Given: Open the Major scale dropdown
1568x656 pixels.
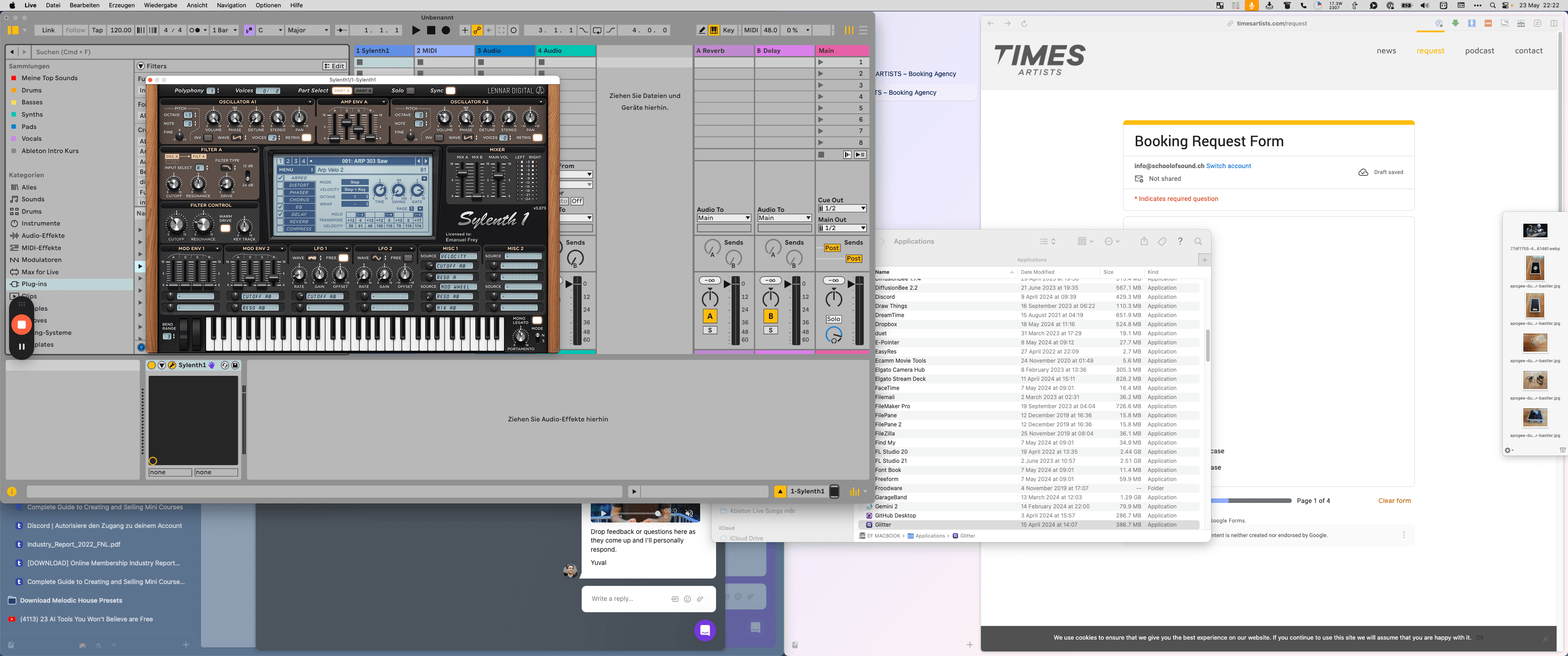Looking at the screenshot, I should pyautogui.click(x=307, y=30).
